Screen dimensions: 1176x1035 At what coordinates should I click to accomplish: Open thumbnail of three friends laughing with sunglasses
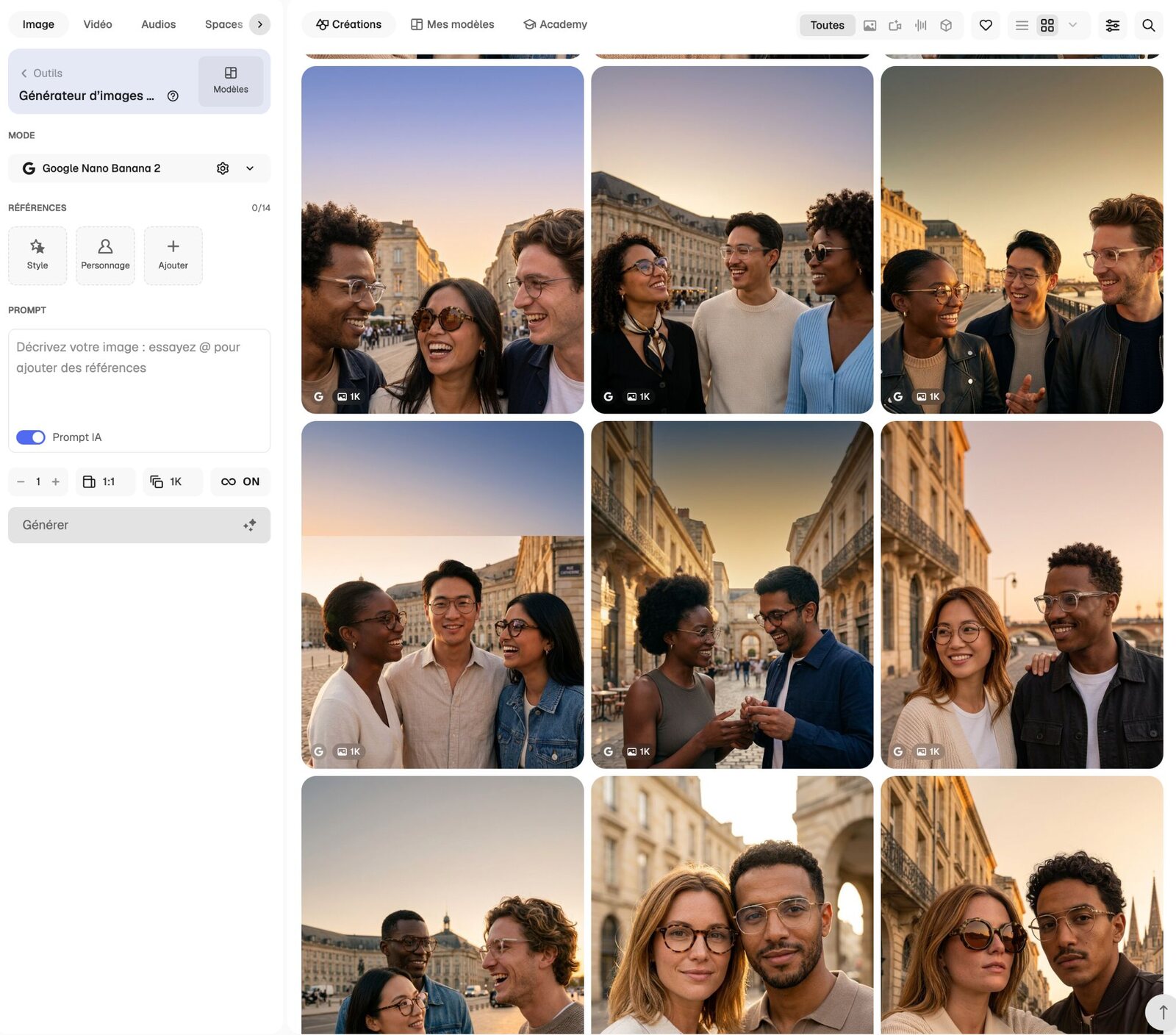click(442, 240)
